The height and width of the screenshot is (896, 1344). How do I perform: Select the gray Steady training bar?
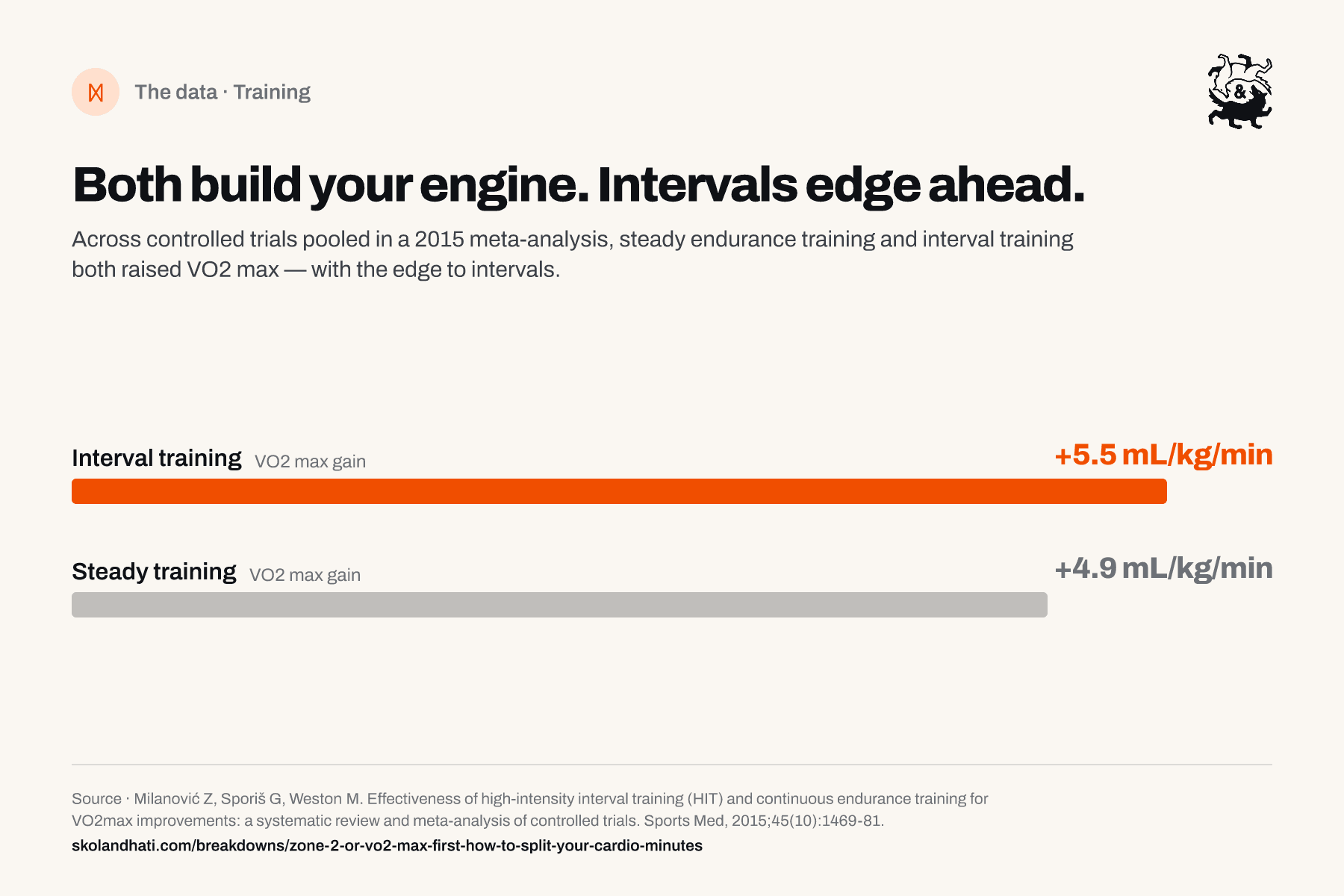(559, 605)
